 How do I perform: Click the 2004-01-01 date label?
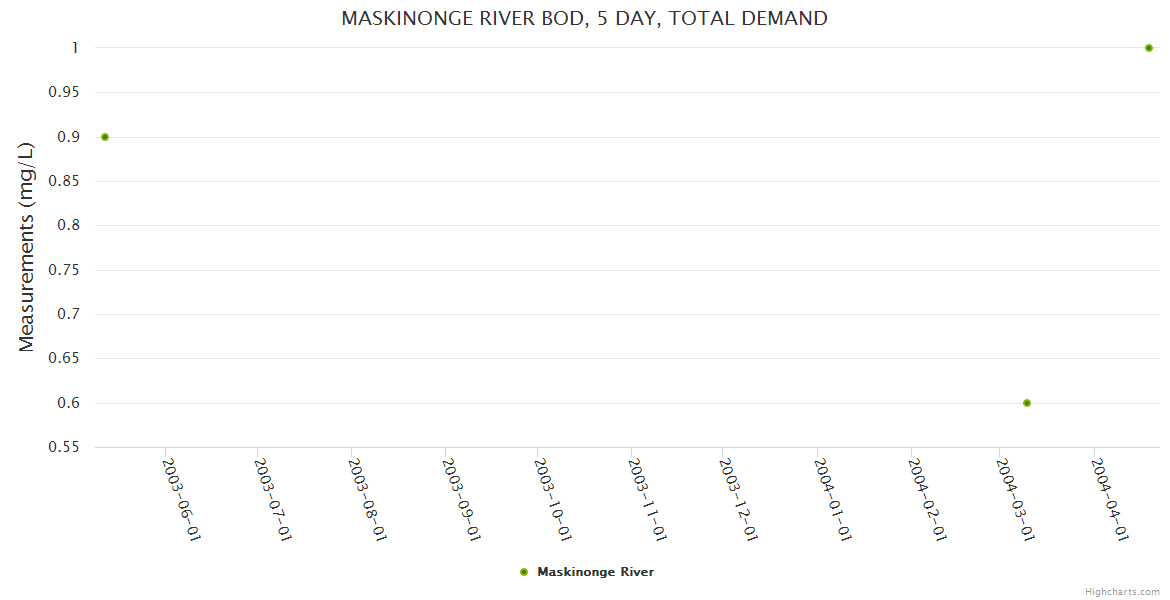(x=833, y=500)
